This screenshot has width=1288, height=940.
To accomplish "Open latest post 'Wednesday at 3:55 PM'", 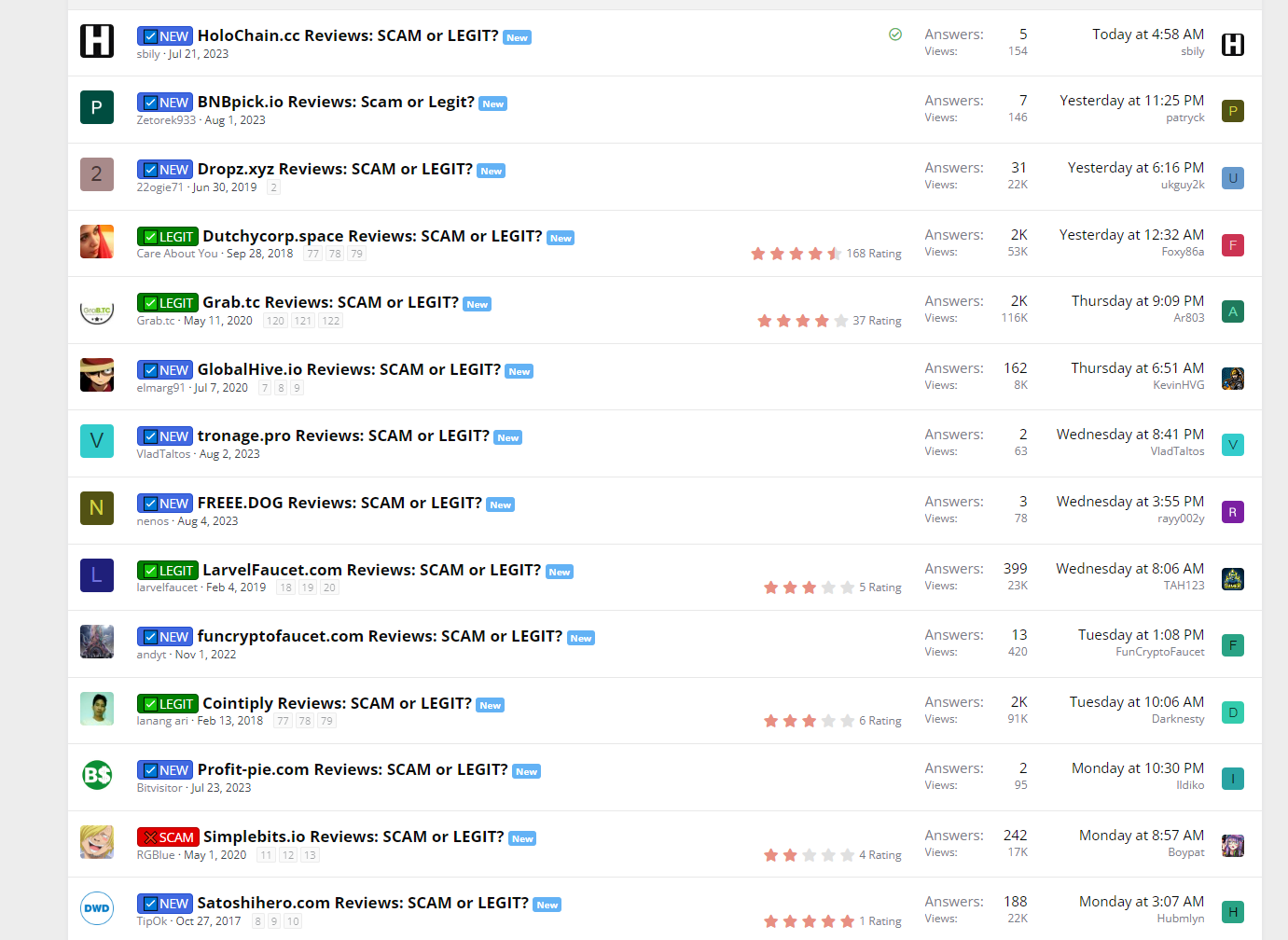I will (x=1130, y=502).
